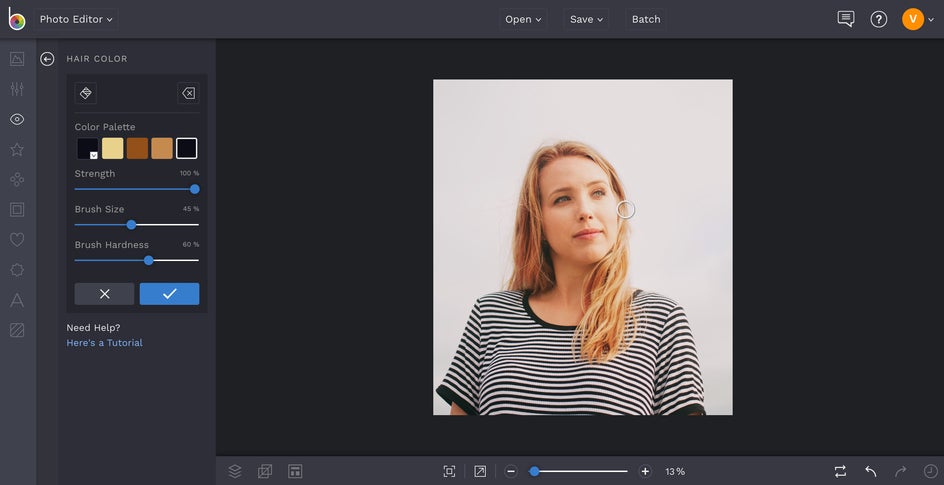
Task: Open the Text tool in sidebar
Action: (x=17, y=300)
